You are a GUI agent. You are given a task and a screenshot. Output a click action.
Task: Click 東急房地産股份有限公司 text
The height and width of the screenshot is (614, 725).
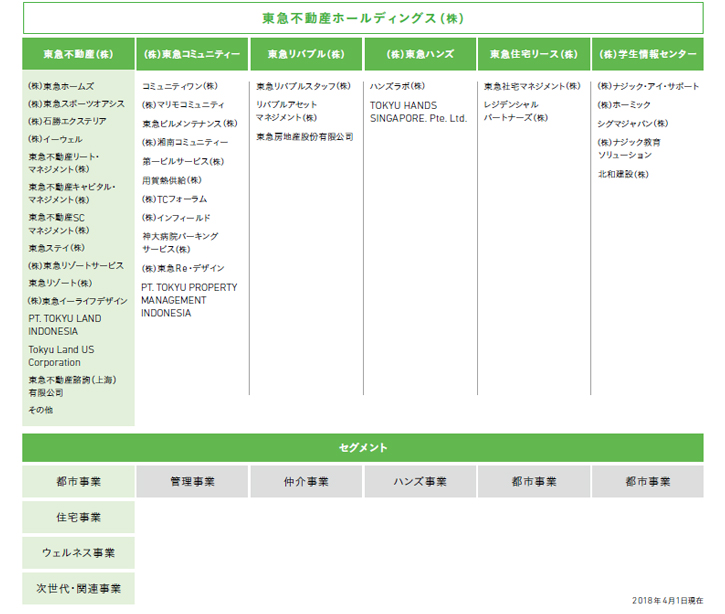pos(305,136)
